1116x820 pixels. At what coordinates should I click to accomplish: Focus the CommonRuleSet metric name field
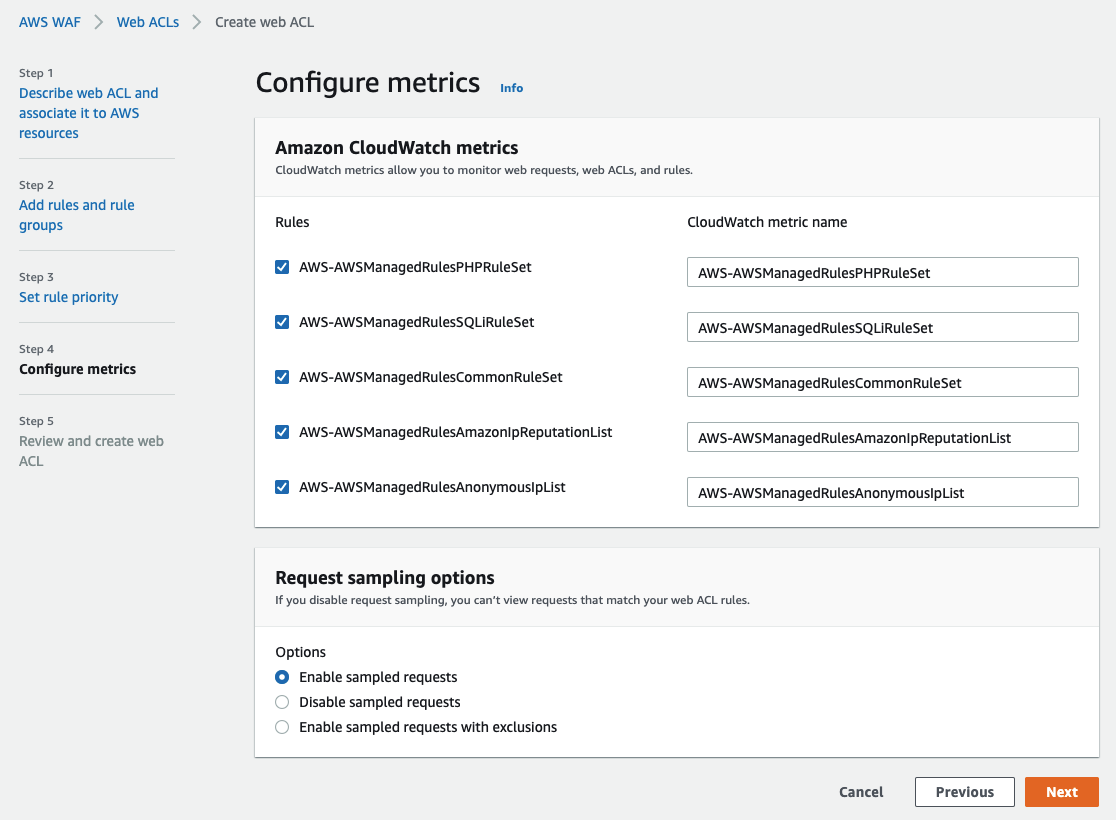coord(882,382)
